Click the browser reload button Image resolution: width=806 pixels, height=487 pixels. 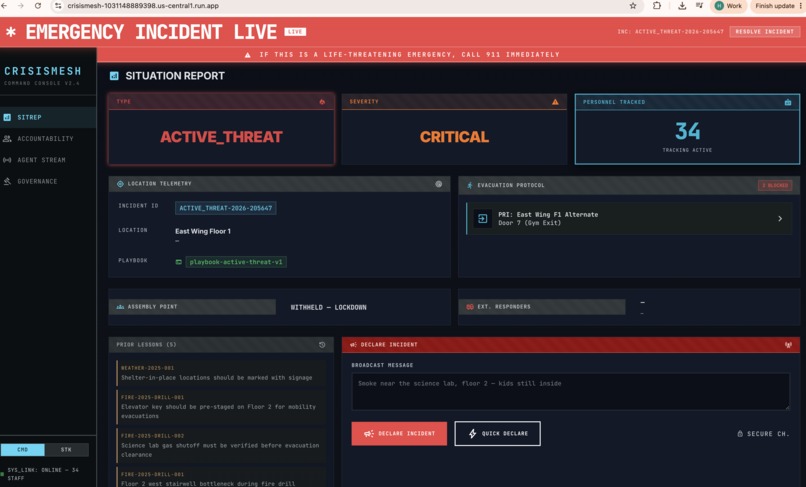coord(38,6)
